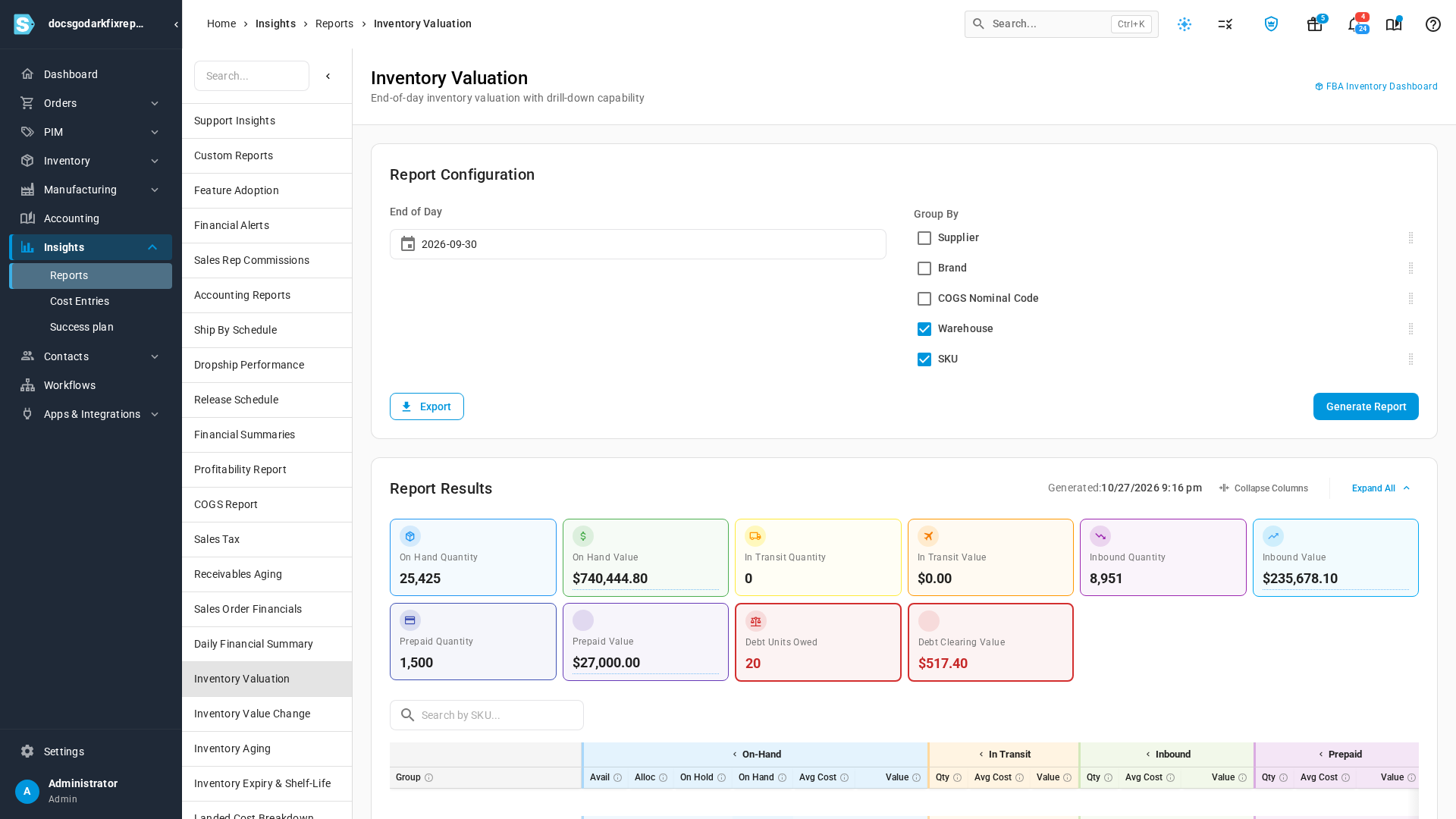The width and height of the screenshot is (1456, 819).
Task: Click the In Transit Quantity truck icon
Action: pos(755,536)
